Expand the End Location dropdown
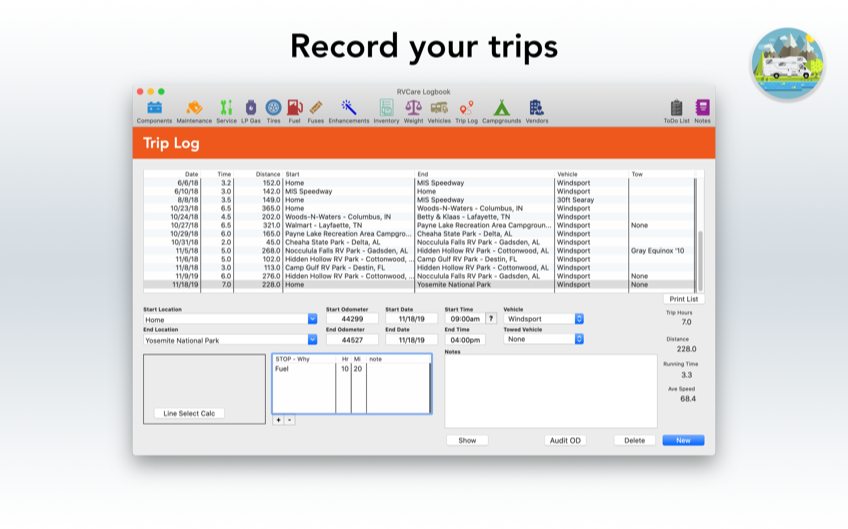Image resolution: width=848 pixels, height=529 pixels. point(312,340)
